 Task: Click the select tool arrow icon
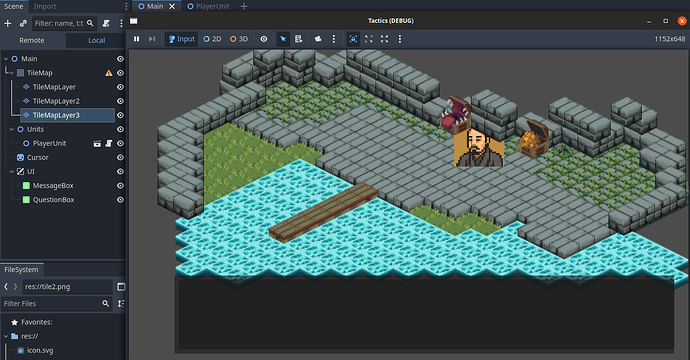(283, 39)
